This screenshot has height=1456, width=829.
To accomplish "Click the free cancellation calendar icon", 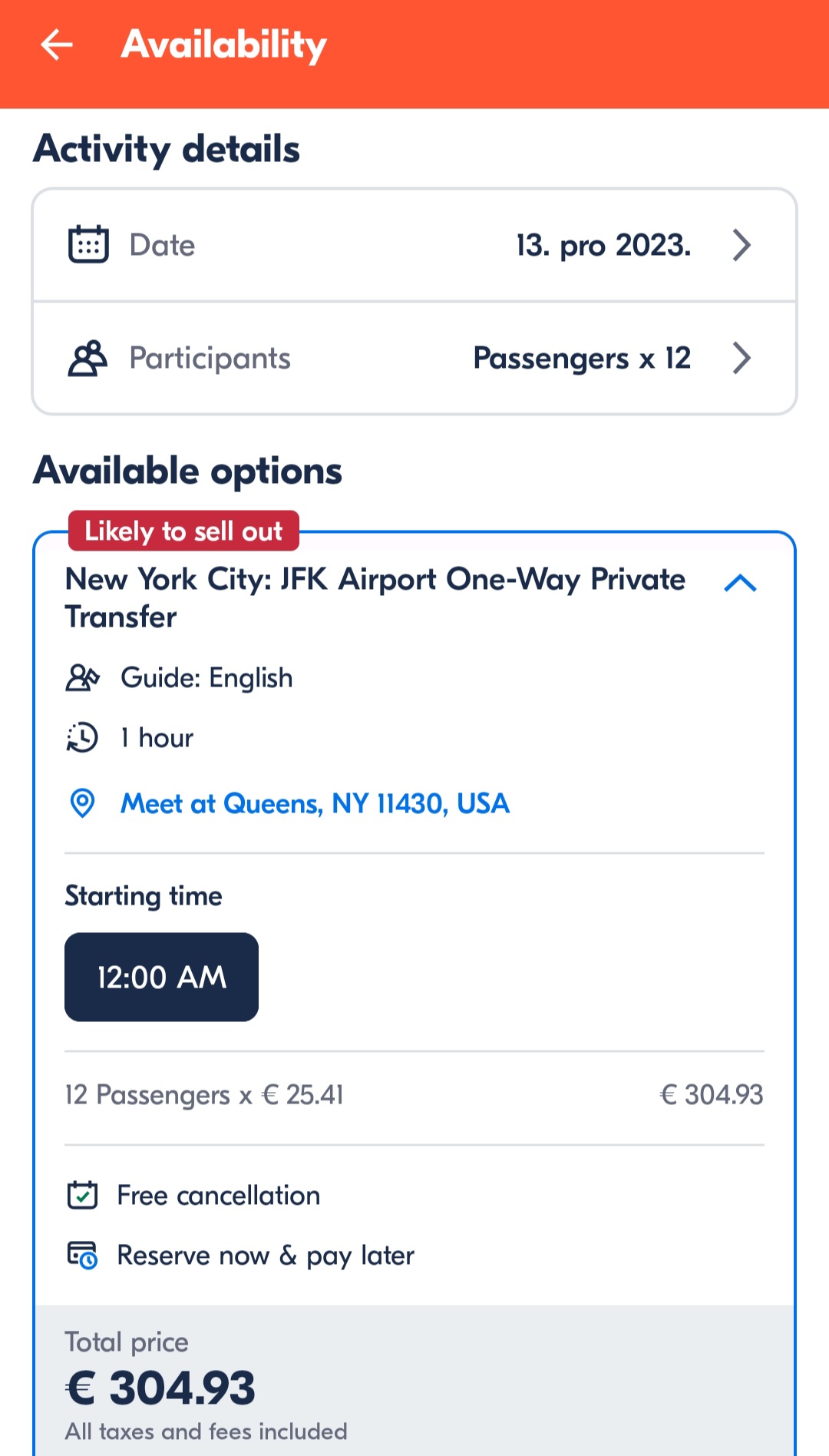I will click(83, 1196).
